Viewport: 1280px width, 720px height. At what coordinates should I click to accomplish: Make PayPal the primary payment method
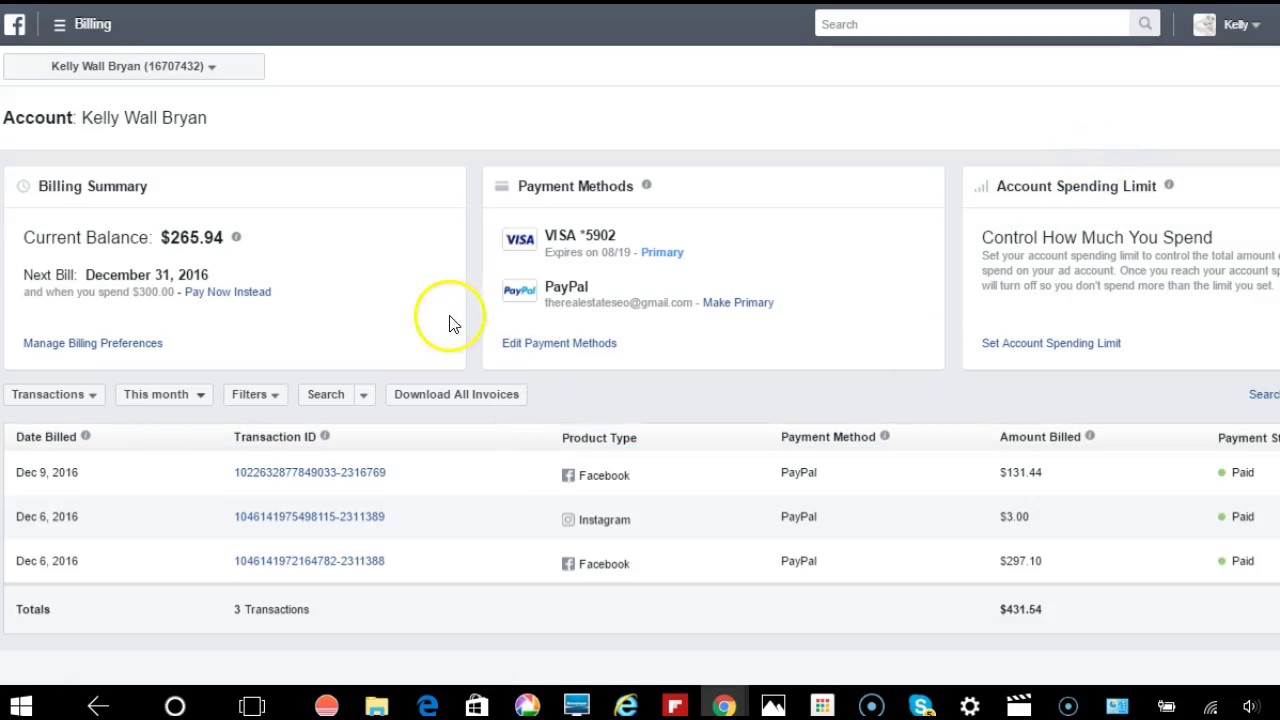tap(738, 302)
